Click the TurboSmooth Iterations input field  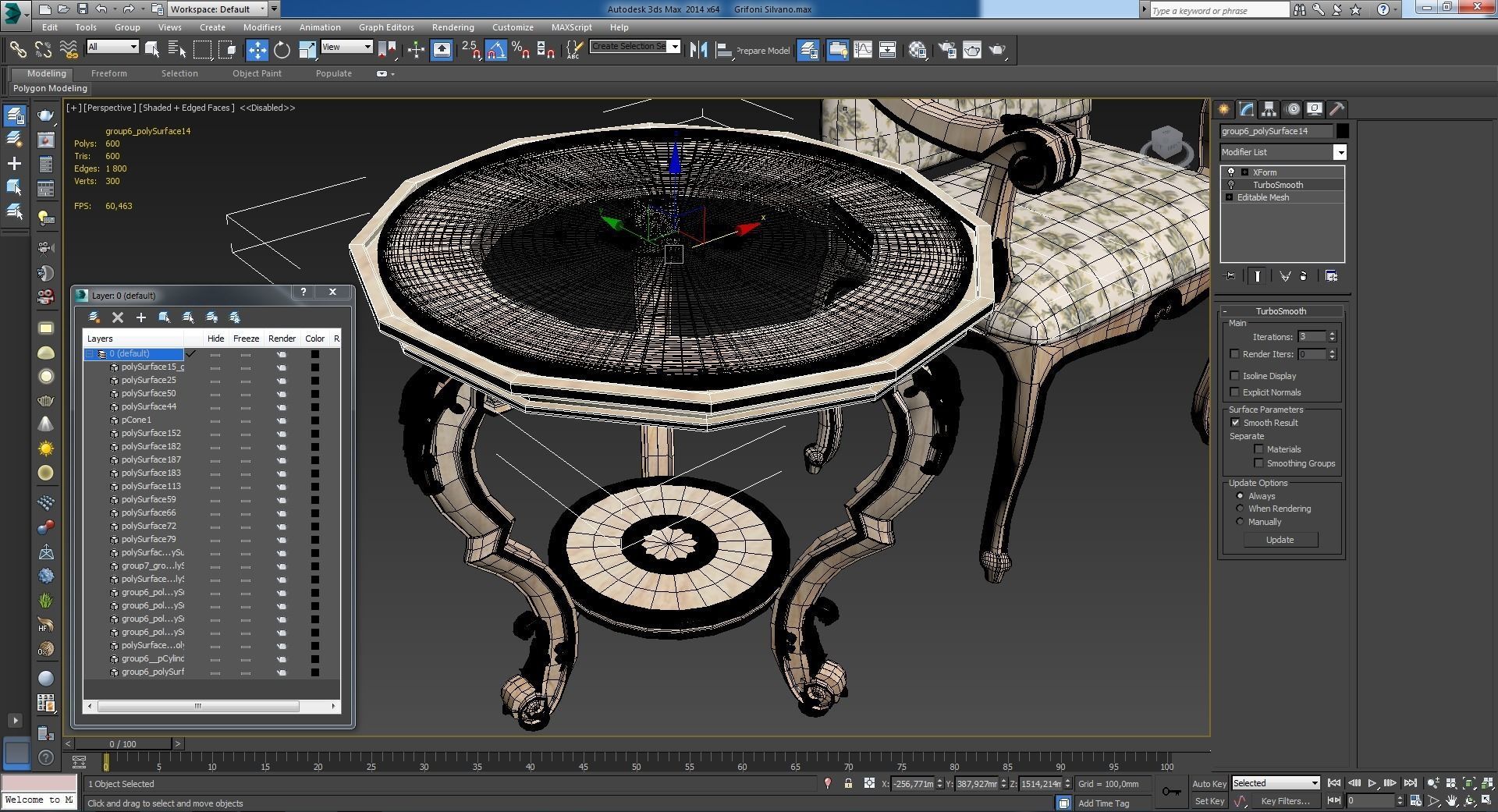[x=1312, y=337]
